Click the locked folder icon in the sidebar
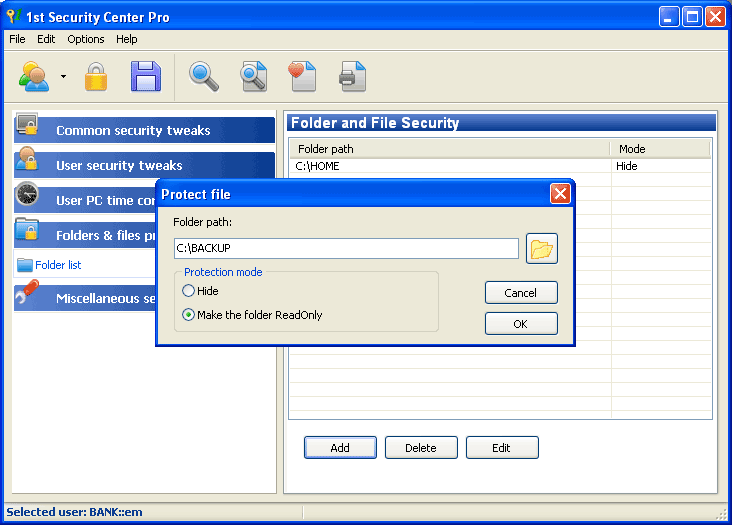This screenshot has width=732, height=525. click(27, 229)
